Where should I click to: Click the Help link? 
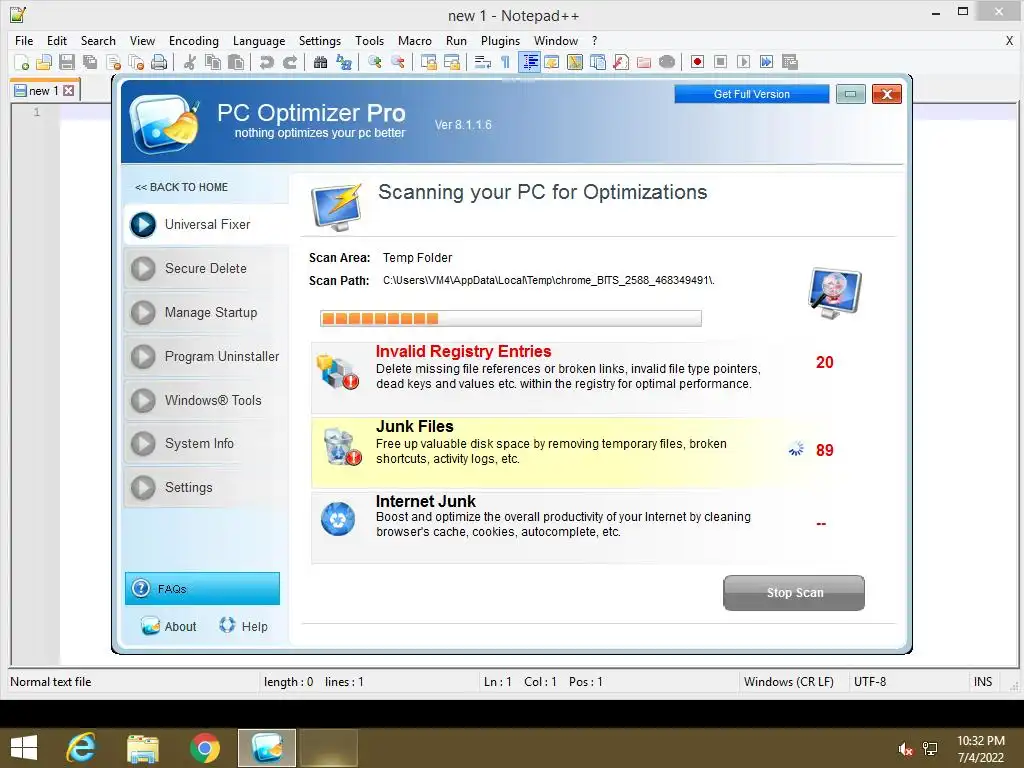244,626
